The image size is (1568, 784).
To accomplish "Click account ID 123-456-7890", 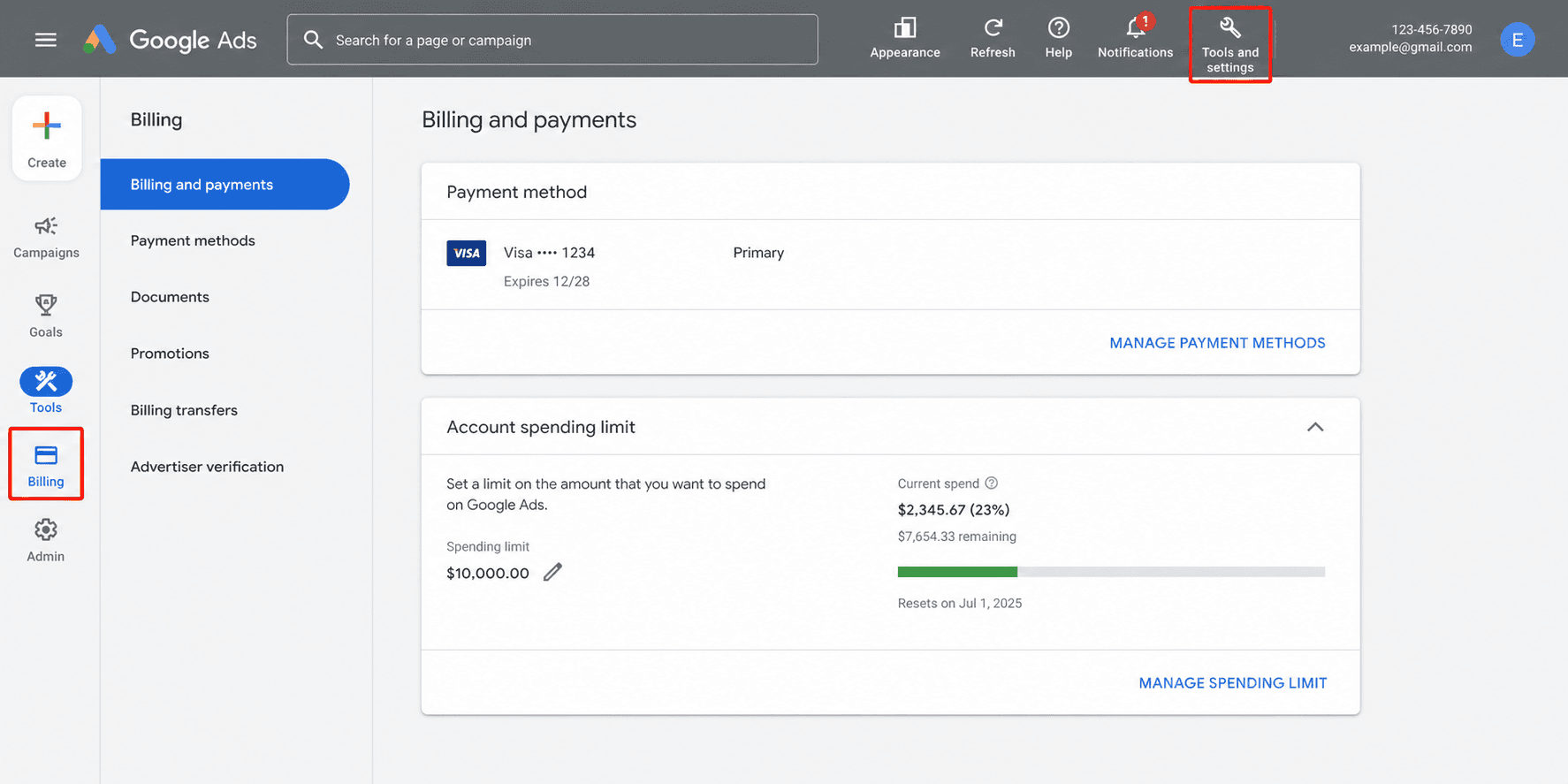I will pos(1432,29).
